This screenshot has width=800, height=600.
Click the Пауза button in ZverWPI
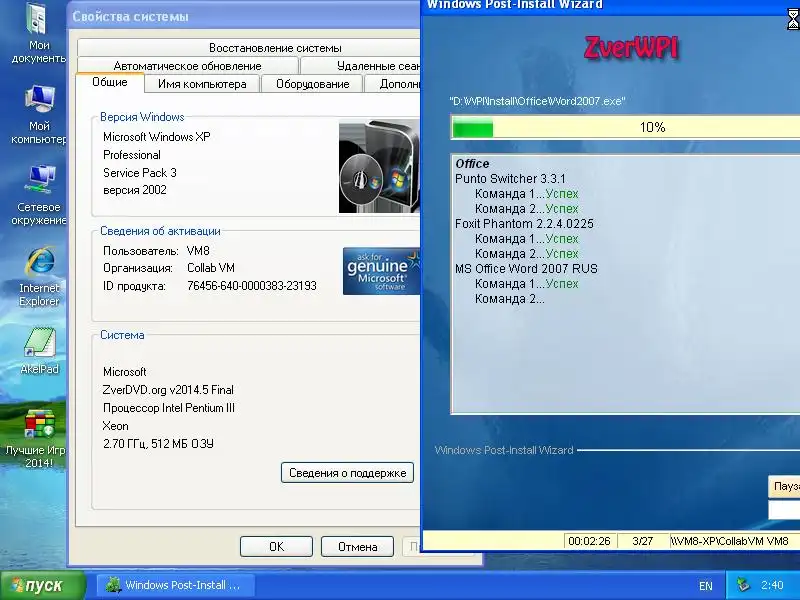point(784,486)
